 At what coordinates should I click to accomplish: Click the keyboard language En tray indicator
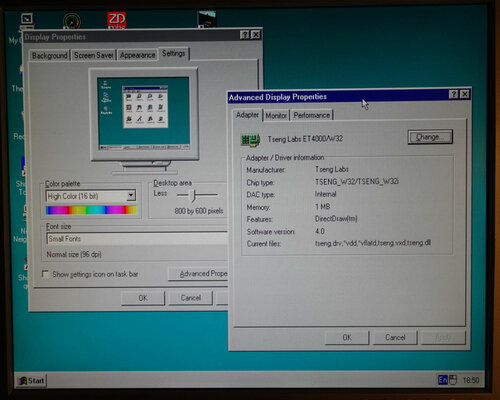pos(443,380)
